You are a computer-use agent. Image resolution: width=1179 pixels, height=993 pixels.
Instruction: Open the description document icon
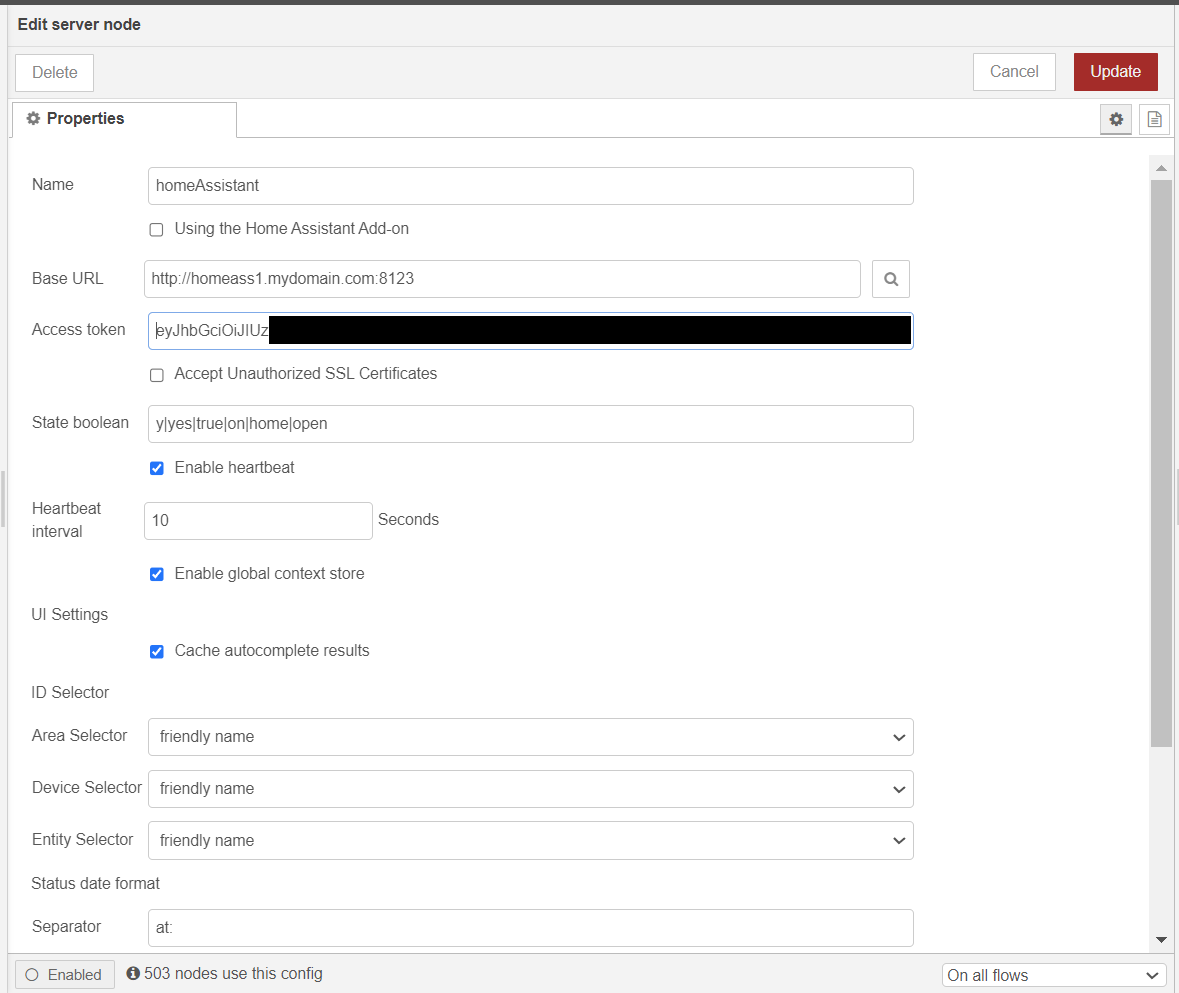tap(1154, 119)
